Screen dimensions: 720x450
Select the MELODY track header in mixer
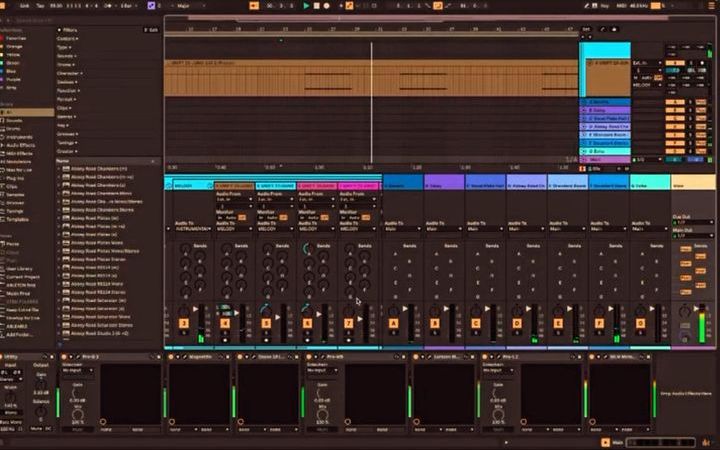(x=186, y=185)
